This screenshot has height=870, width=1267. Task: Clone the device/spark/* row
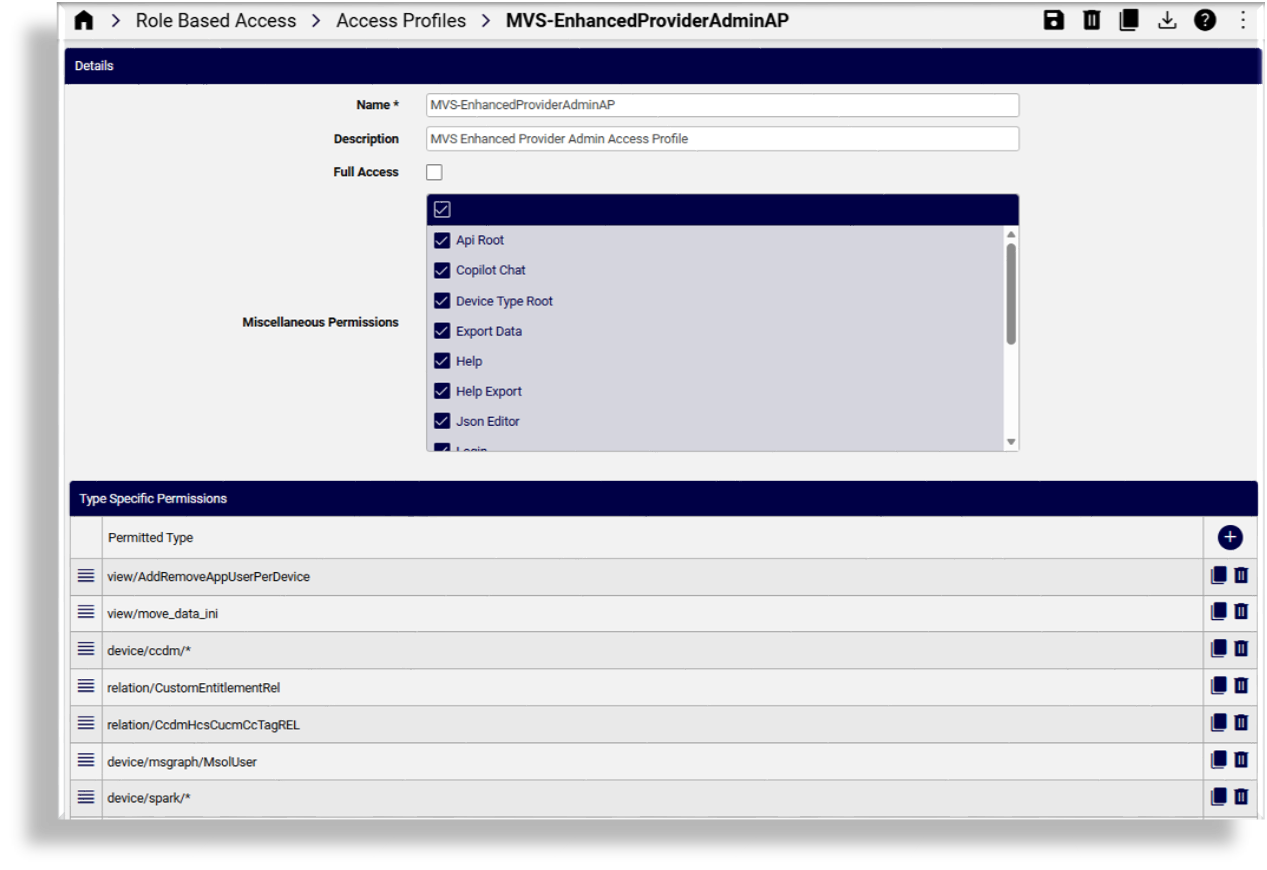click(x=1218, y=797)
